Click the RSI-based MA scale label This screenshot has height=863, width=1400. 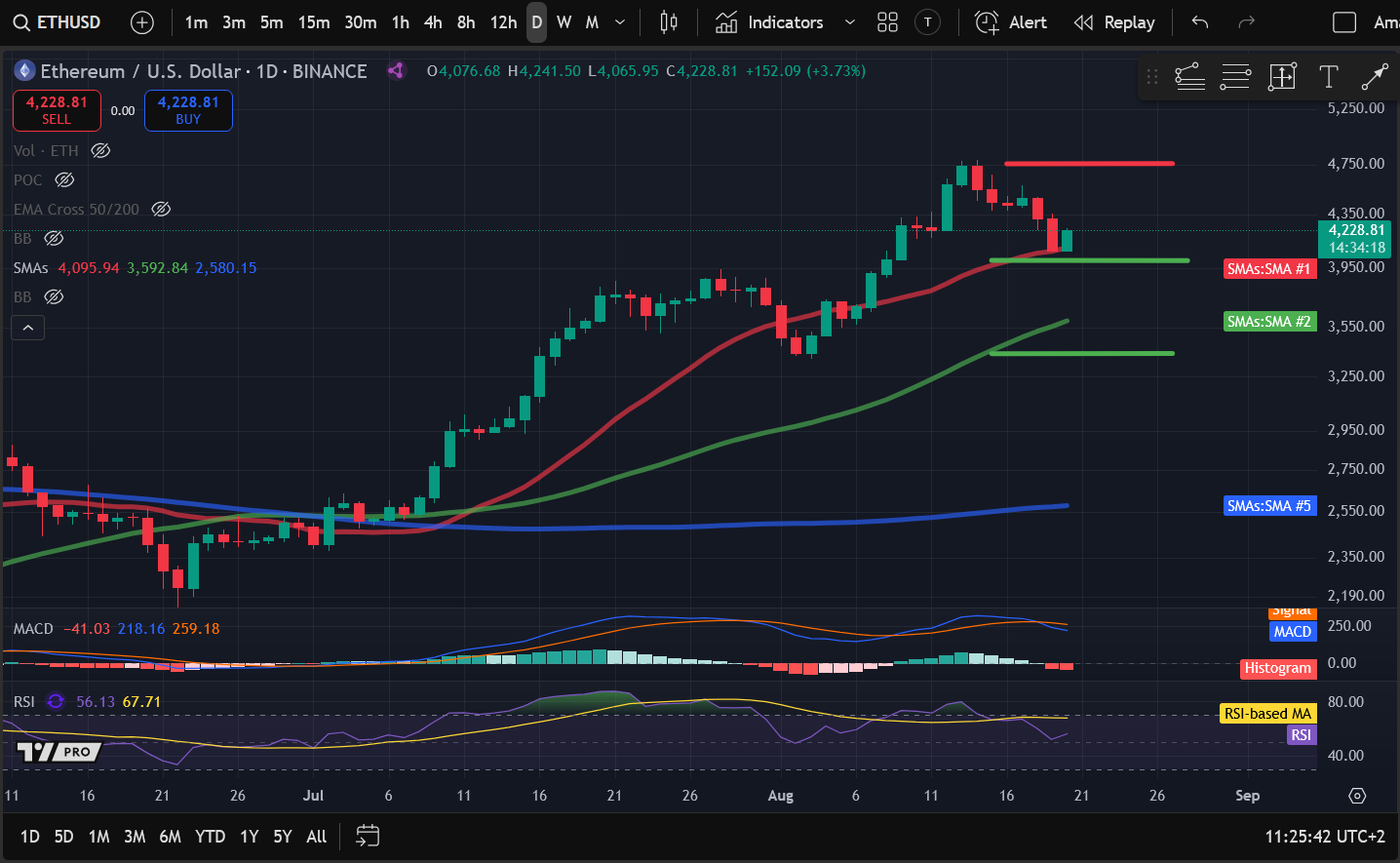1267,714
